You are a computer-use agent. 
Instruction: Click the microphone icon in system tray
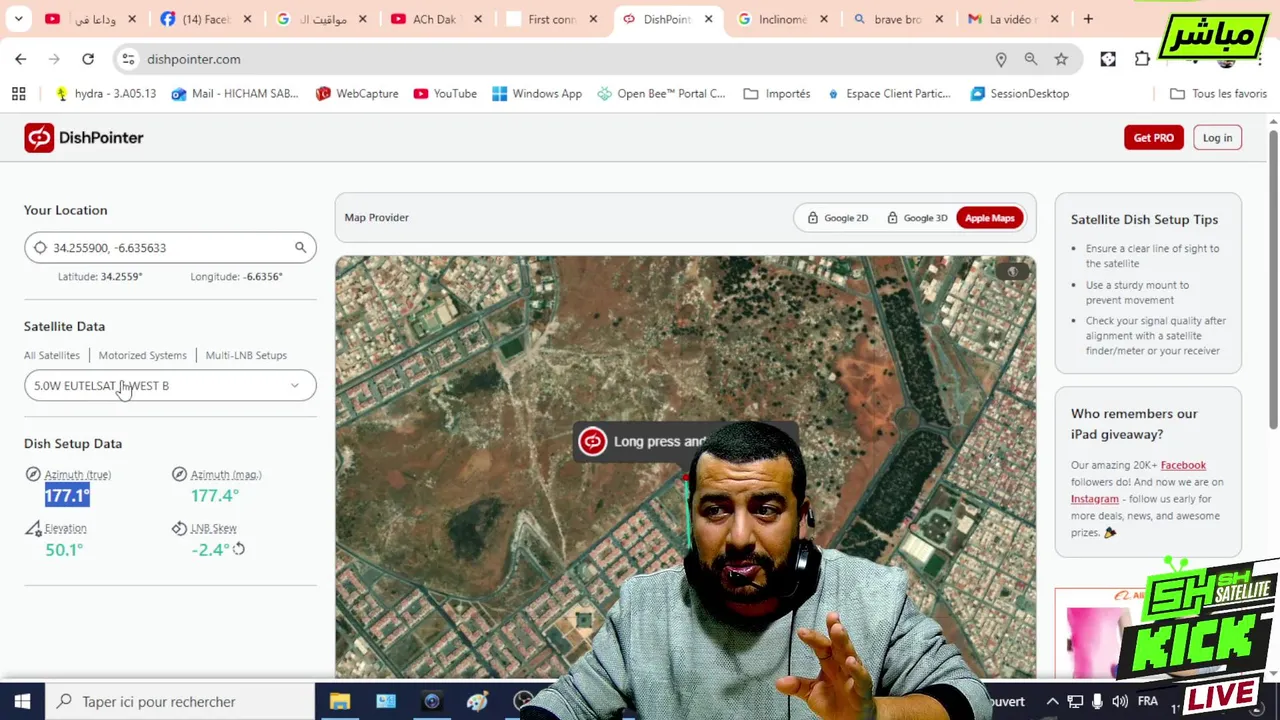(x=1097, y=701)
